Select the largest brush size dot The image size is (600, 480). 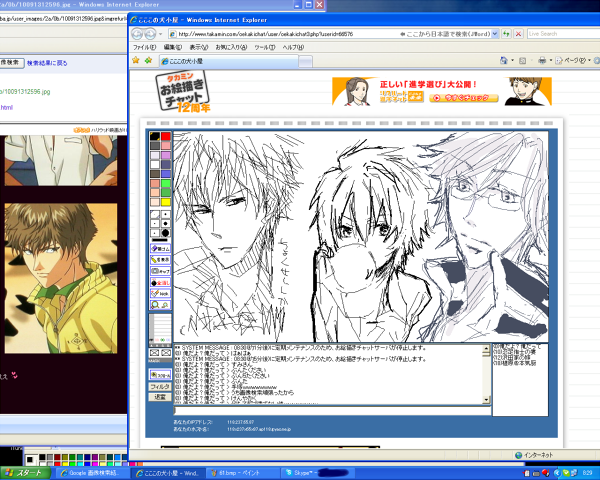pyautogui.click(x=165, y=233)
